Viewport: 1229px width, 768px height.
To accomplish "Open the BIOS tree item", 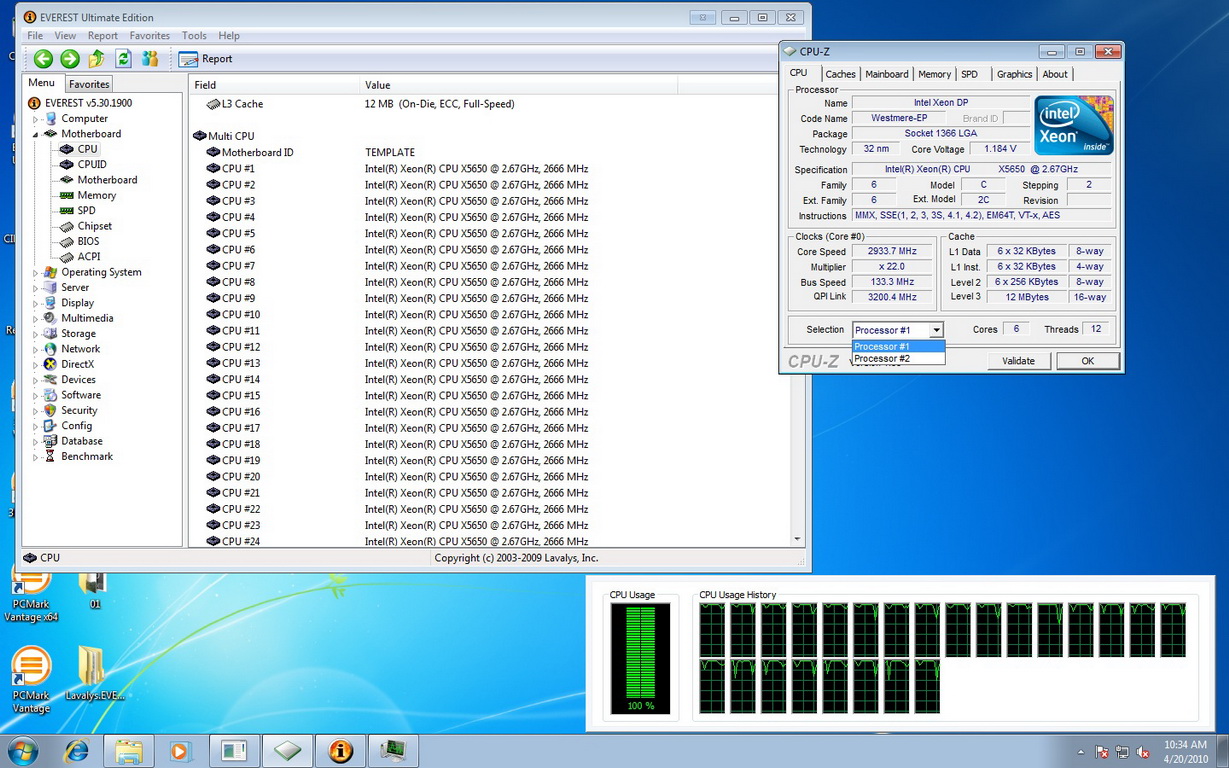I will 88,241.
